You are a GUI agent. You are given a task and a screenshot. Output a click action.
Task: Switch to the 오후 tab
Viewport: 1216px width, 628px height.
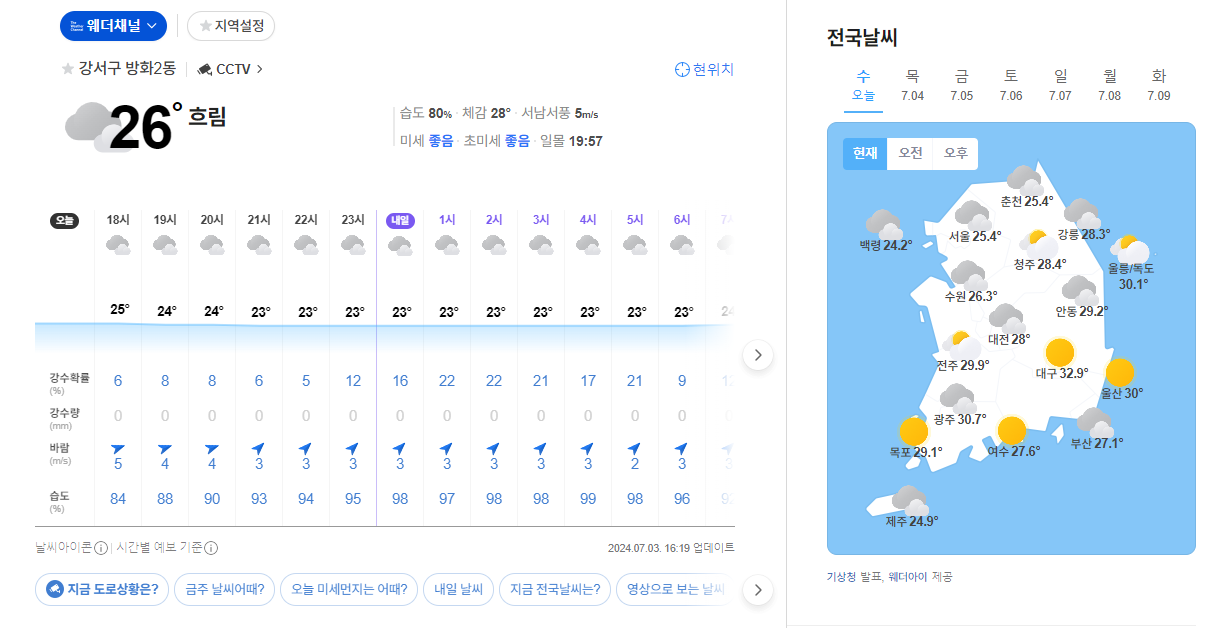(954, 155)
